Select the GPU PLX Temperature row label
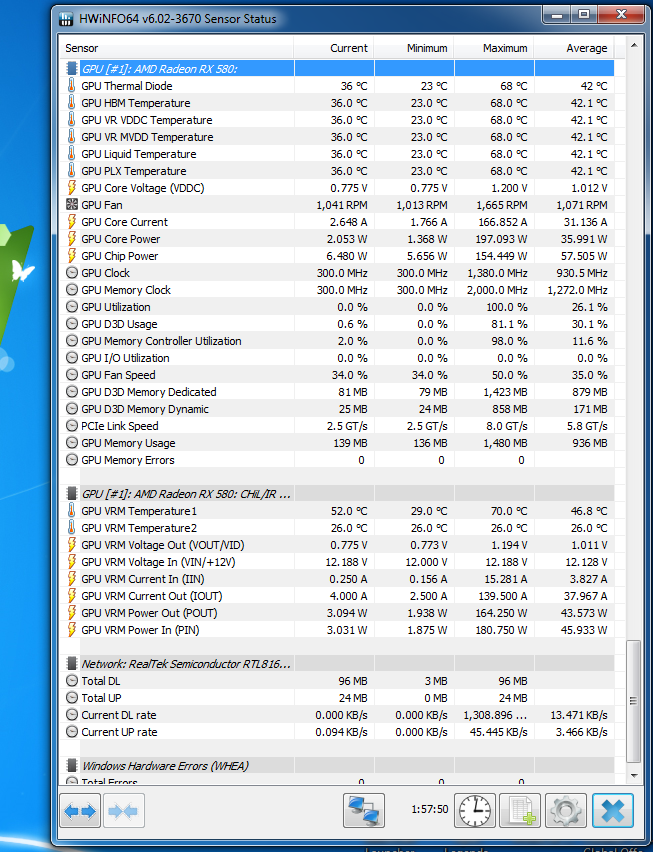 [134, 171]
